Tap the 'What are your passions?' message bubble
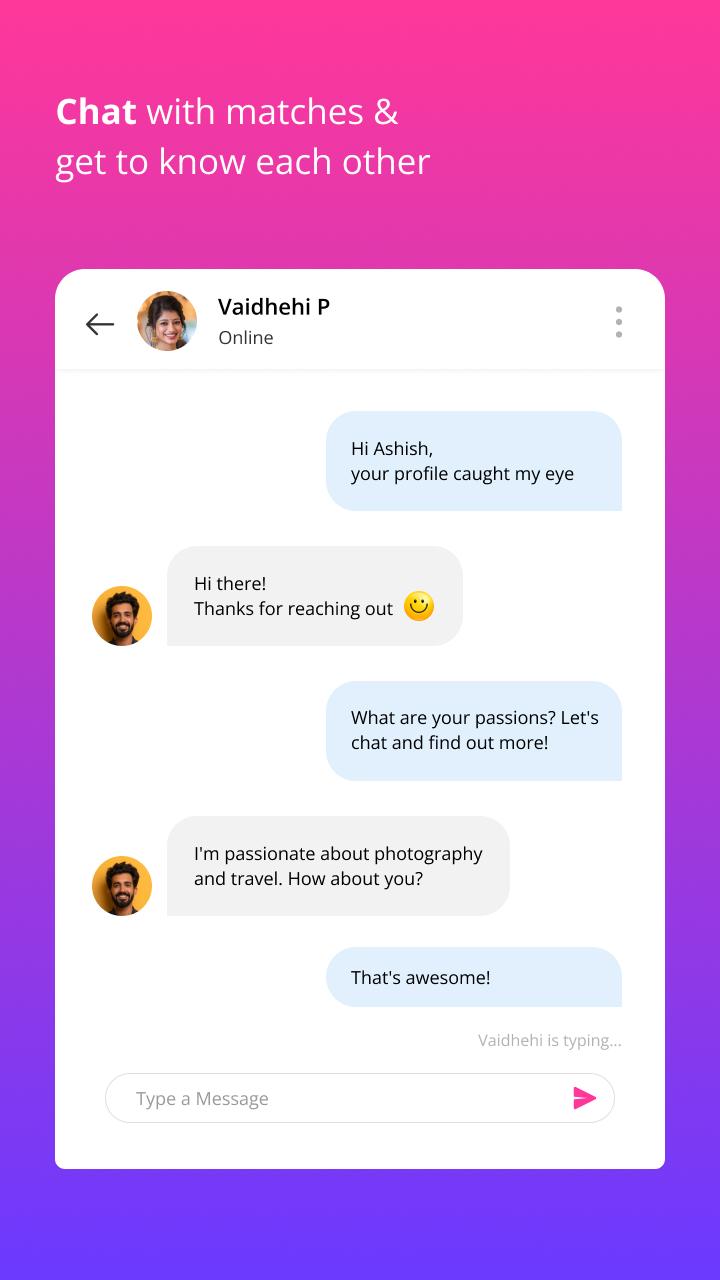This screenshot has height=1280, width=720. [474, 731]
